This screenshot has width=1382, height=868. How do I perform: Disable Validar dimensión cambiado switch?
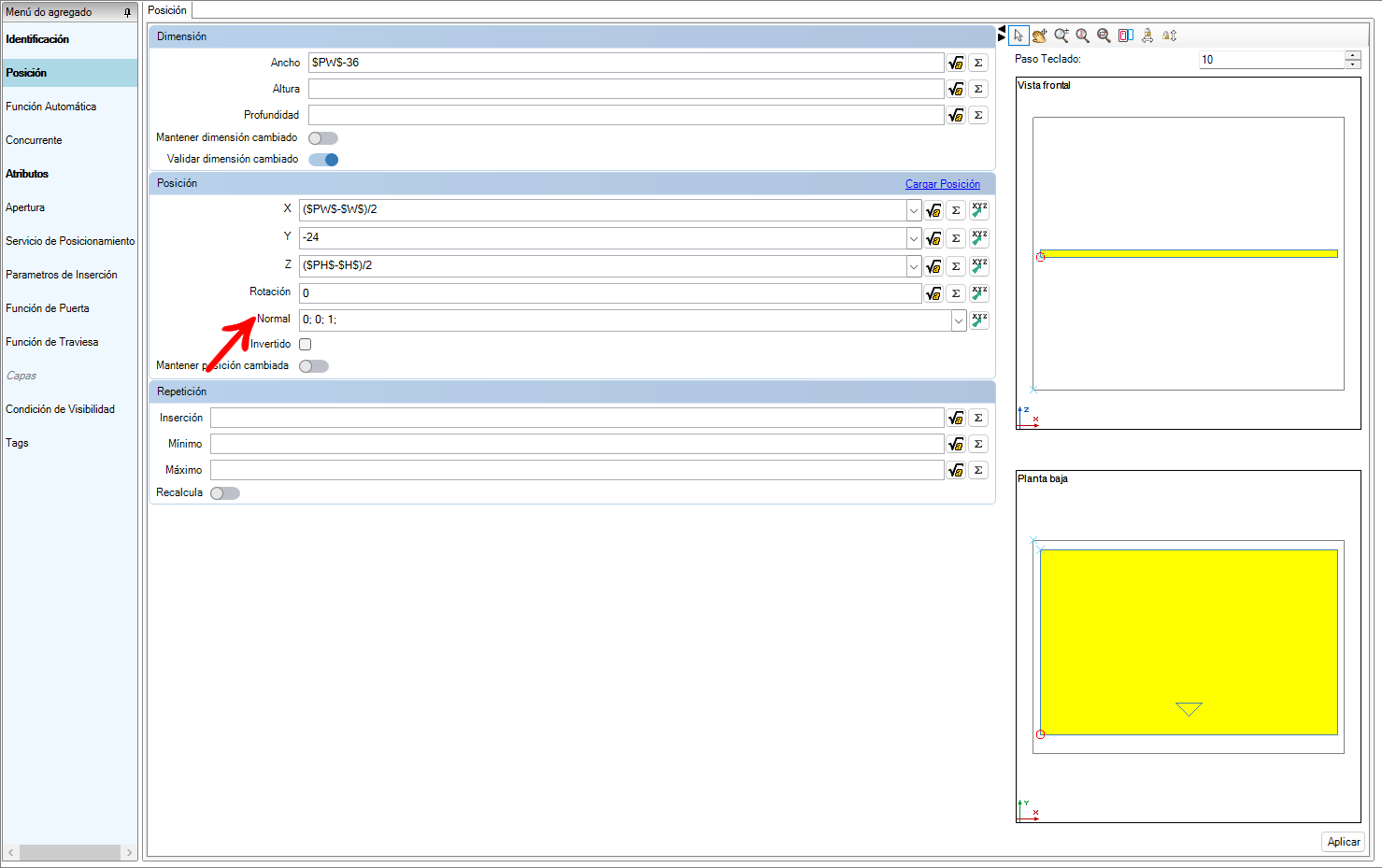point(323,160)
